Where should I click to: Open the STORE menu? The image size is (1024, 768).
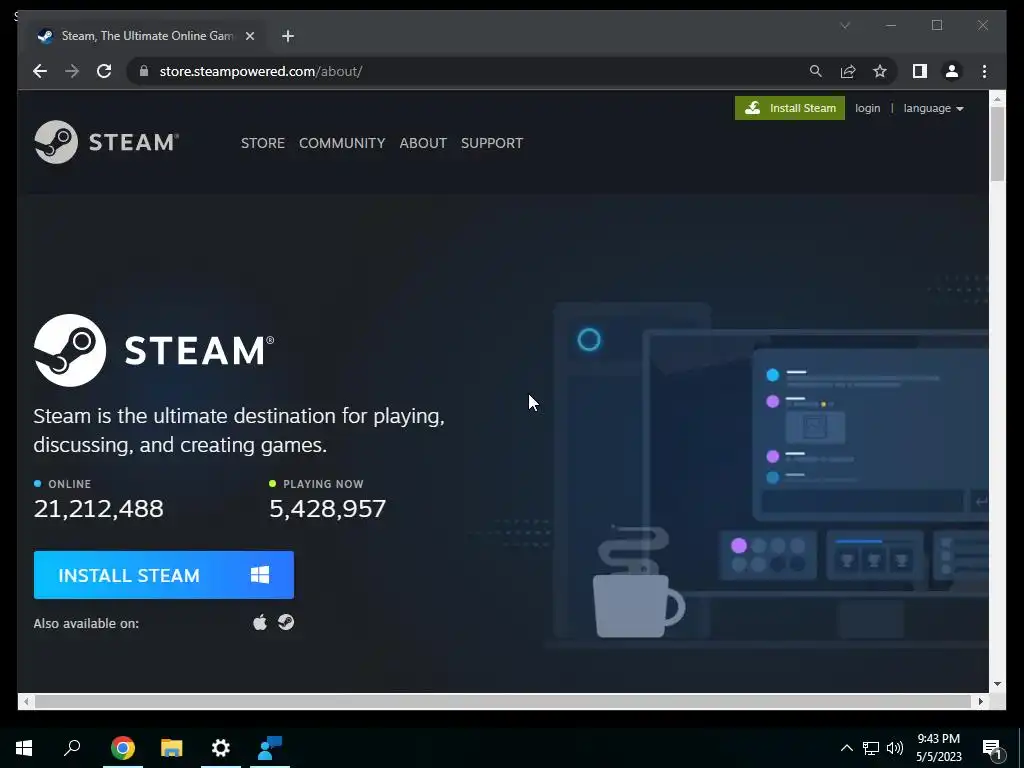point(263,143)
